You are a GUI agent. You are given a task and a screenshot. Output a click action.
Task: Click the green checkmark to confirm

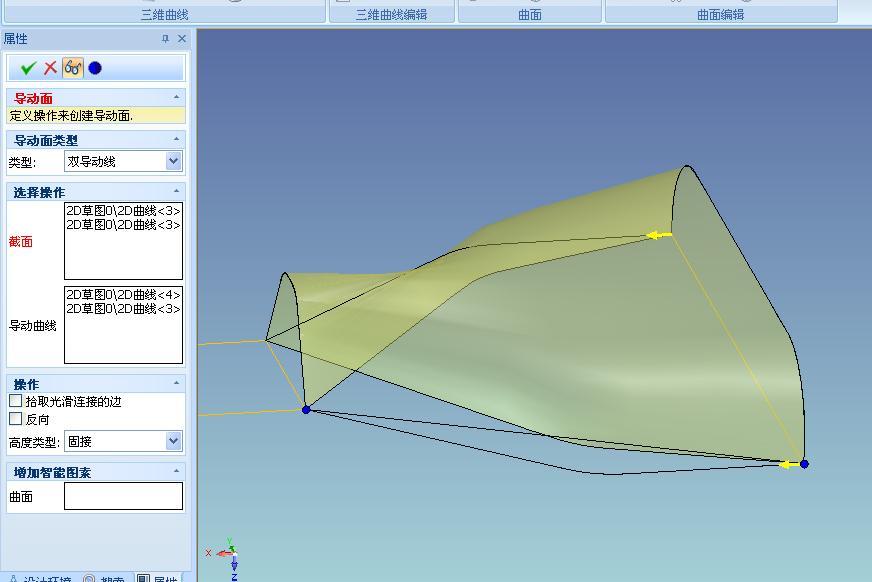[28, 68]
